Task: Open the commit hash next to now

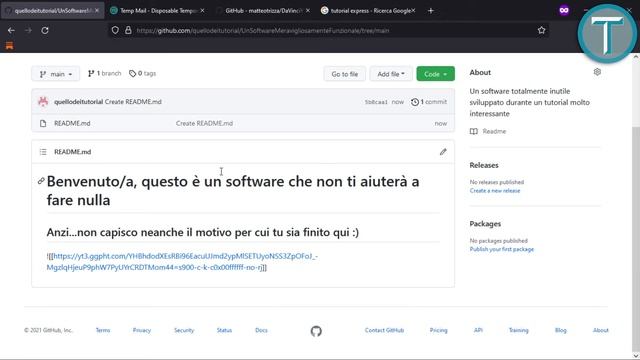Action: click(x=376, y=102)
